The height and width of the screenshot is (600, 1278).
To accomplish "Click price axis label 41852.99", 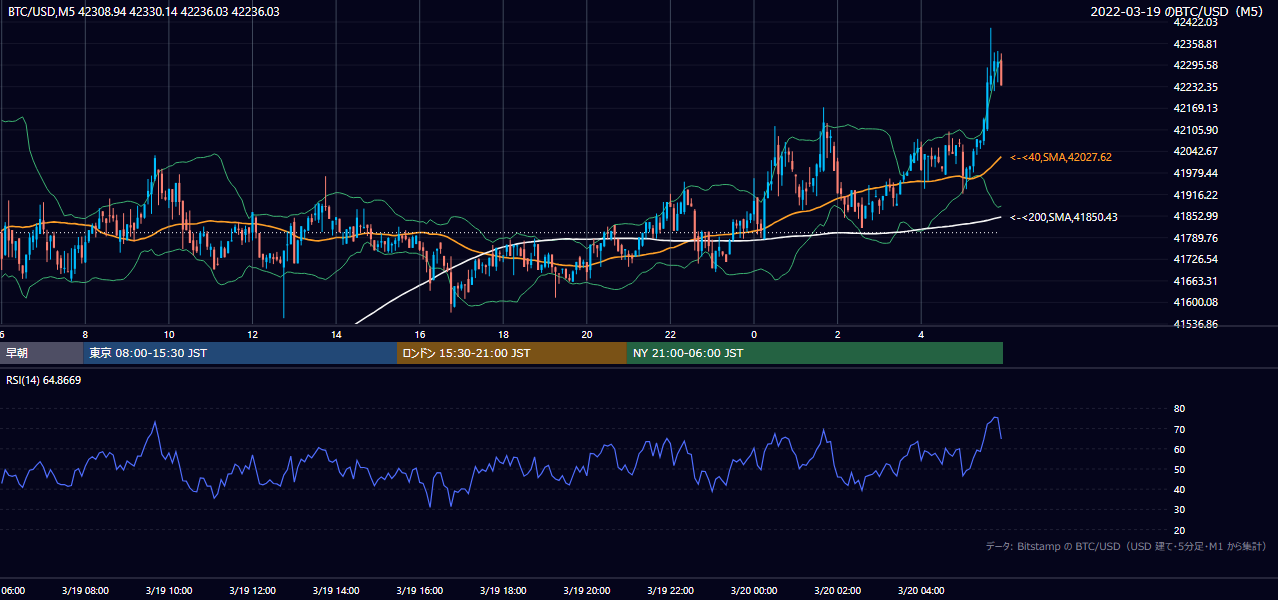I will point(1196,216).
